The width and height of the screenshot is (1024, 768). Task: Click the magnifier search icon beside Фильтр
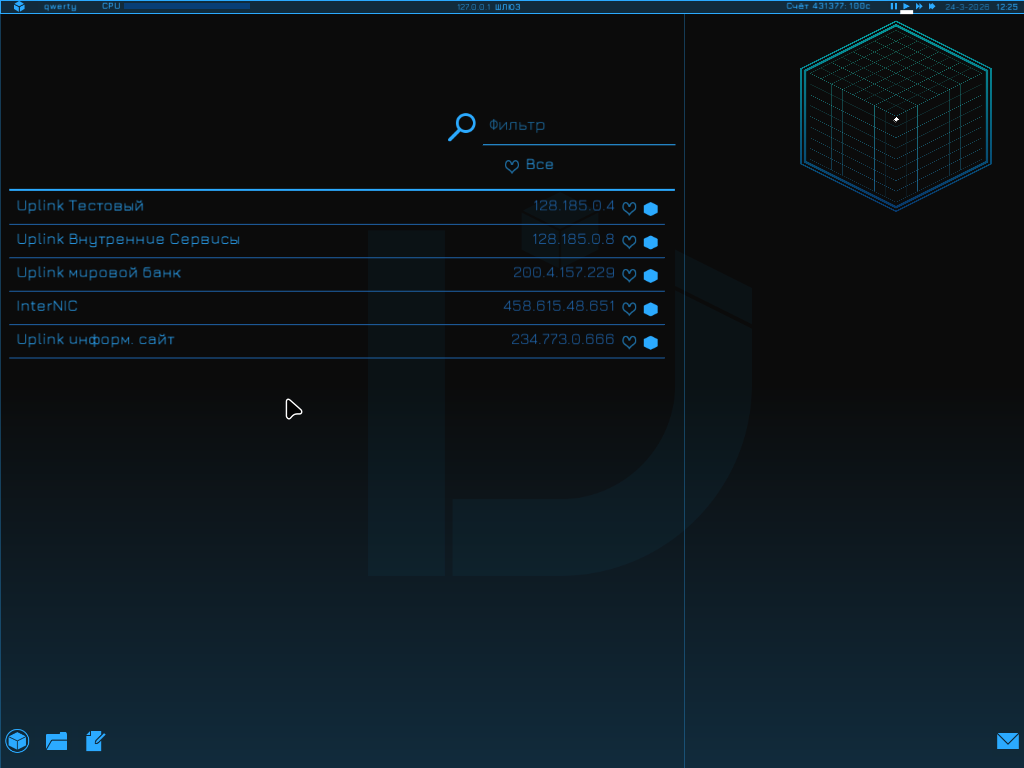coord(461,127)
